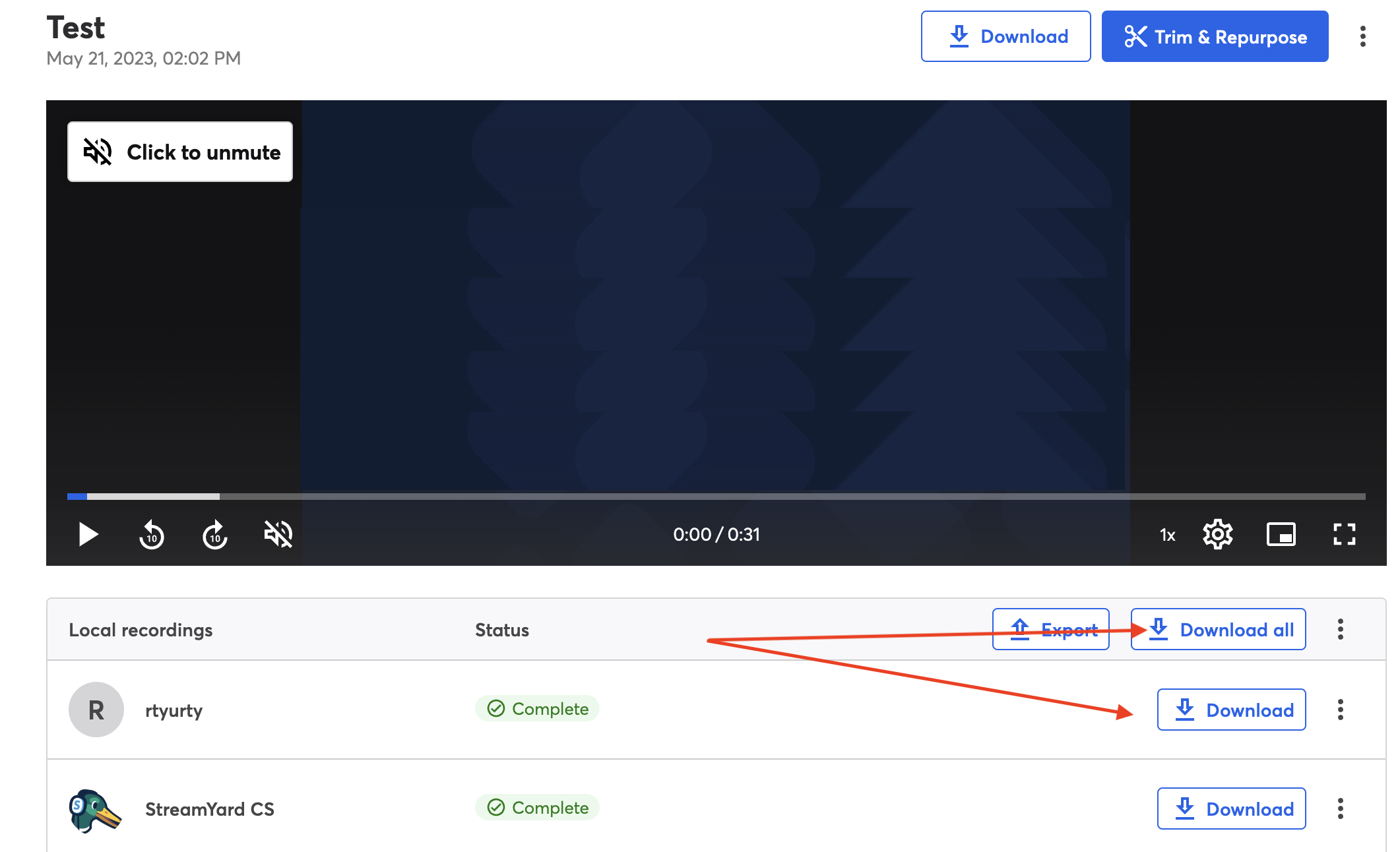This screenshot has height=852, width=1400.
Task: Skip forward 10 seconds
Action: [x=214, y=535]
